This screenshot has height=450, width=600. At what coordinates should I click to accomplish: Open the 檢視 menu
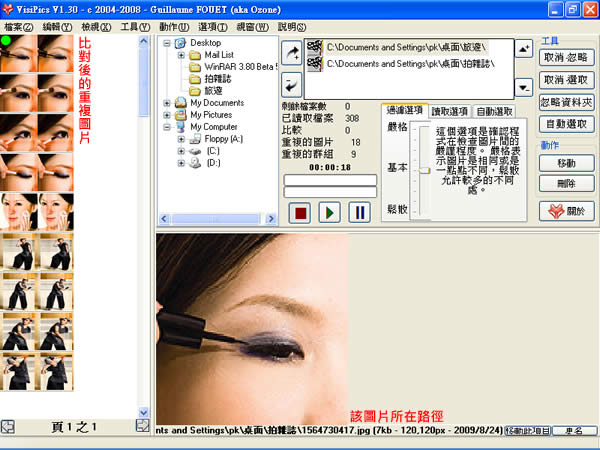(x=96, y=27)
